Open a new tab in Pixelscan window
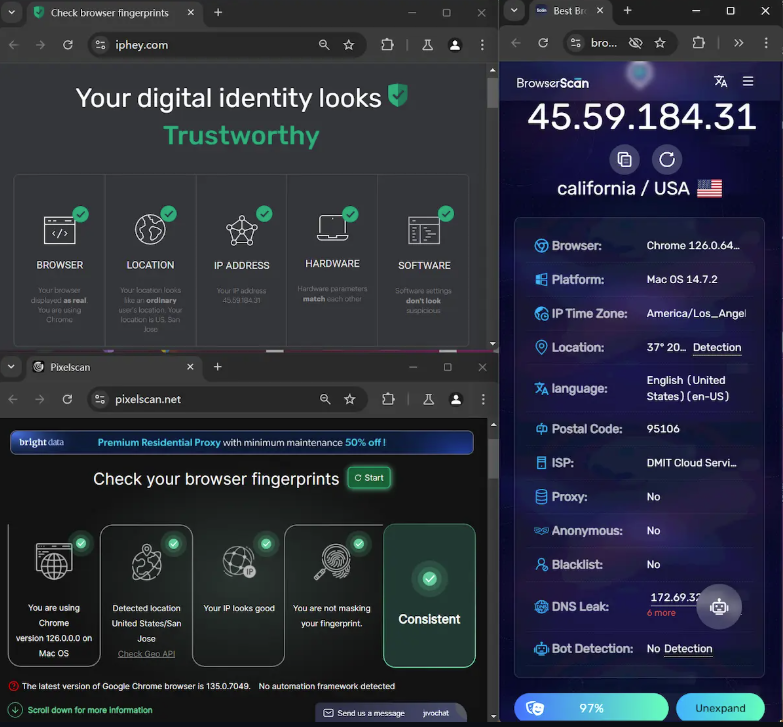The image size is (783, 727). (x=217, y=367)
